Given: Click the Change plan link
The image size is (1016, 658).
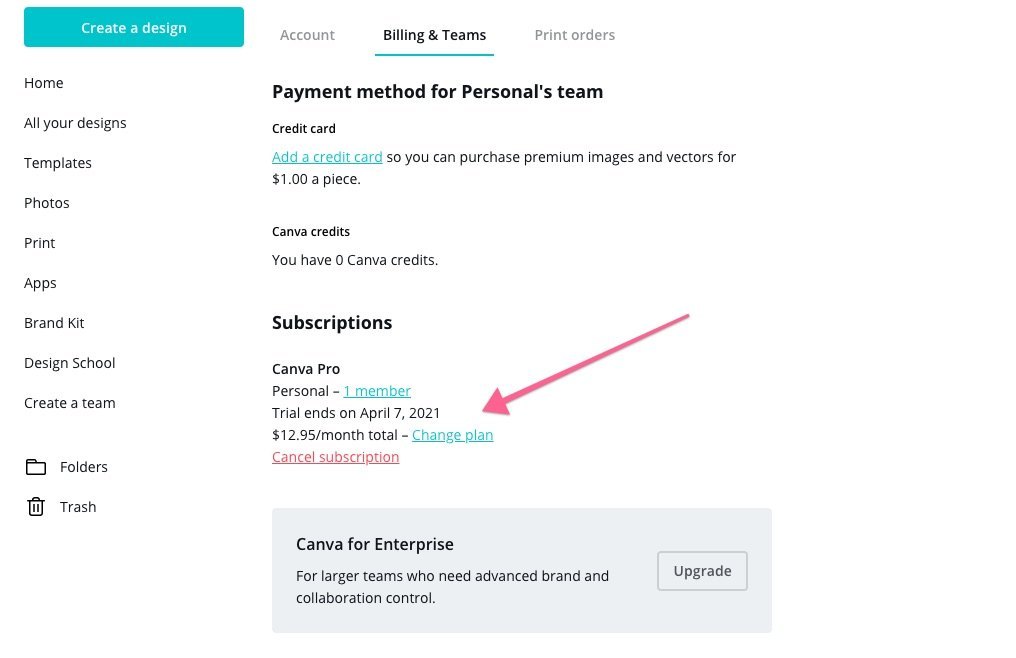Looking at the screenshot, I should [453, 435].
